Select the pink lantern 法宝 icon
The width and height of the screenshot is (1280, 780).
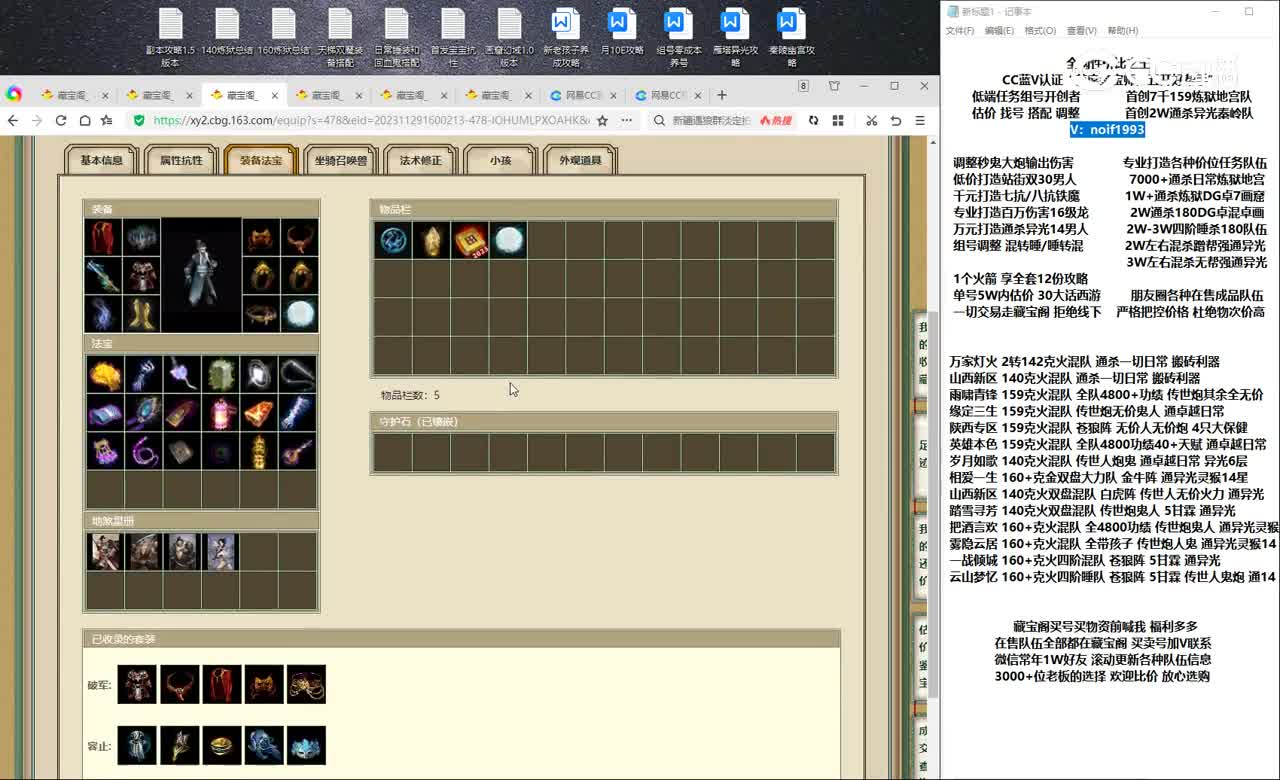pos(220,412)
